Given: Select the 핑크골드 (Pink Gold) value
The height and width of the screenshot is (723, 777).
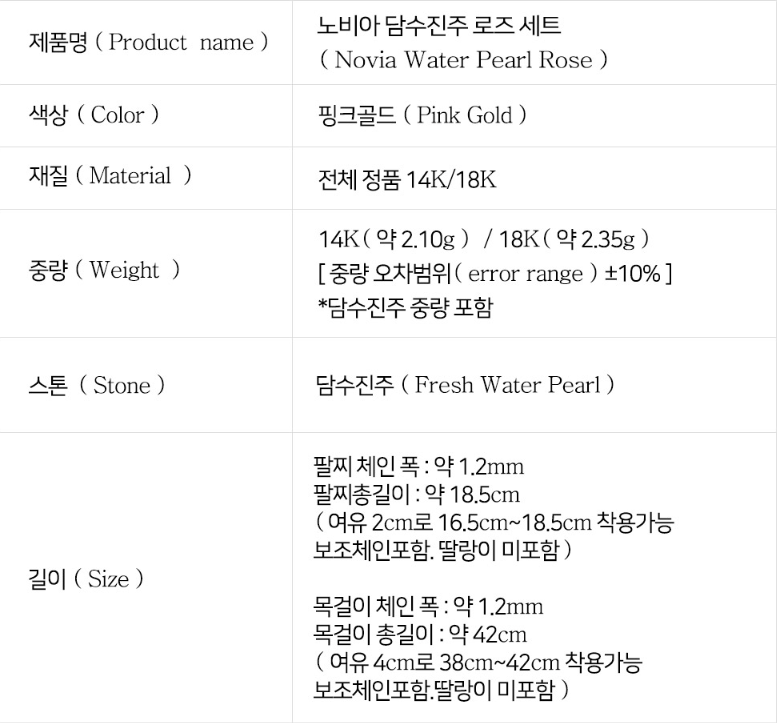Looking at the screenshot, I should [421, 115].
